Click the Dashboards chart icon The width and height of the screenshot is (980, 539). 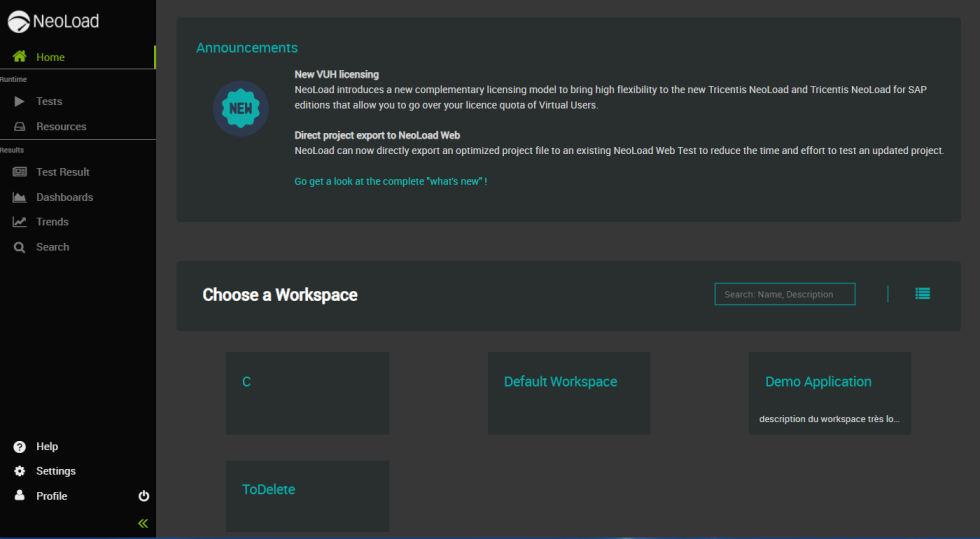(19, 197)
